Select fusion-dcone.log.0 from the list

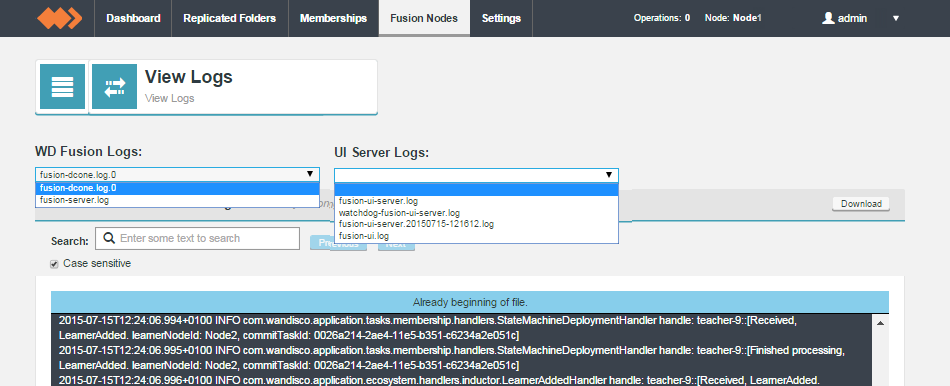(x=178, y=188)
